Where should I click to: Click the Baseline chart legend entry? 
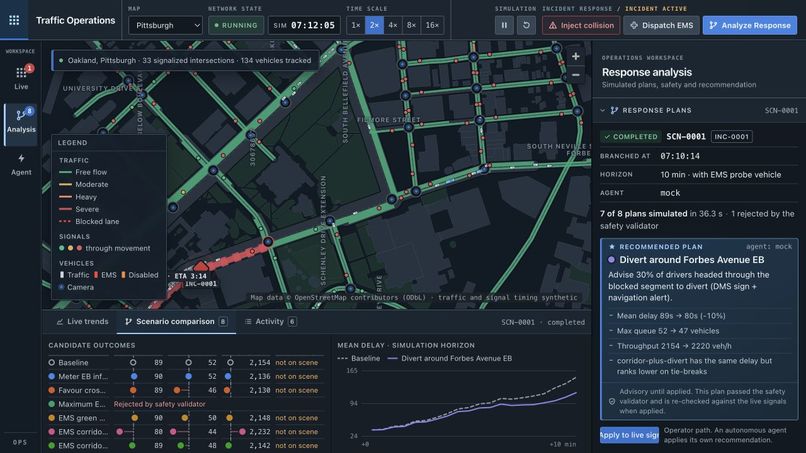coord(359,358)
